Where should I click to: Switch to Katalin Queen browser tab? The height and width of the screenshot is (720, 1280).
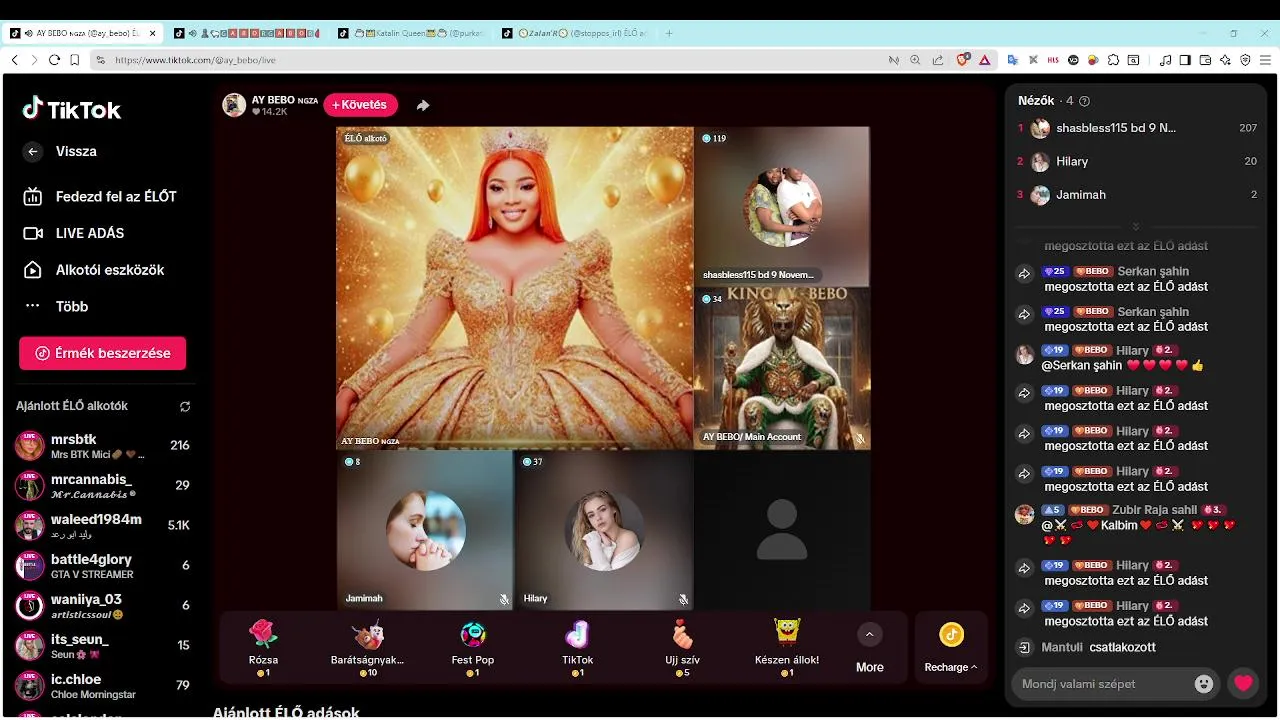tap(412, 33)
